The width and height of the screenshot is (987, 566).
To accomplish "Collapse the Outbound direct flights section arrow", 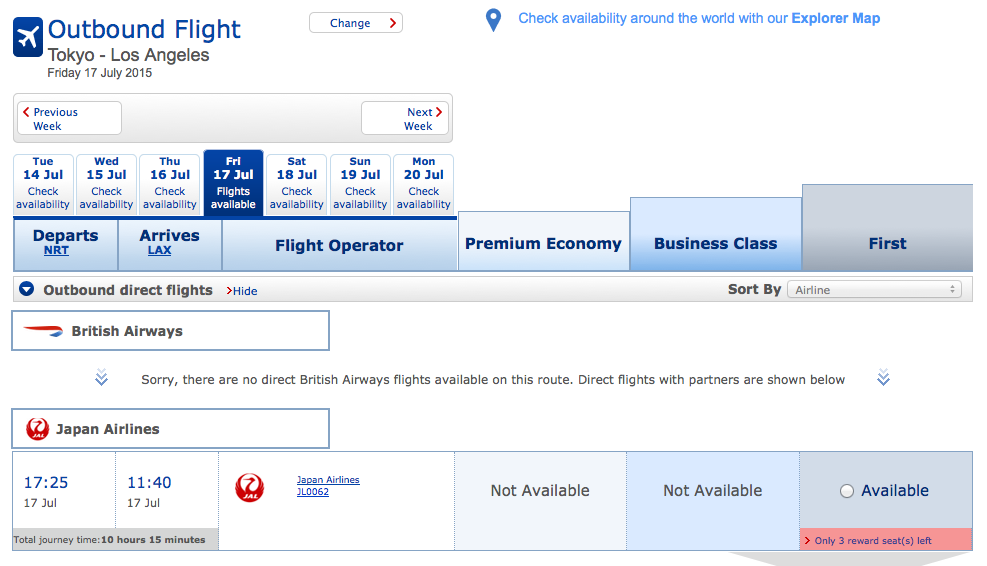I will click(27, 290).
